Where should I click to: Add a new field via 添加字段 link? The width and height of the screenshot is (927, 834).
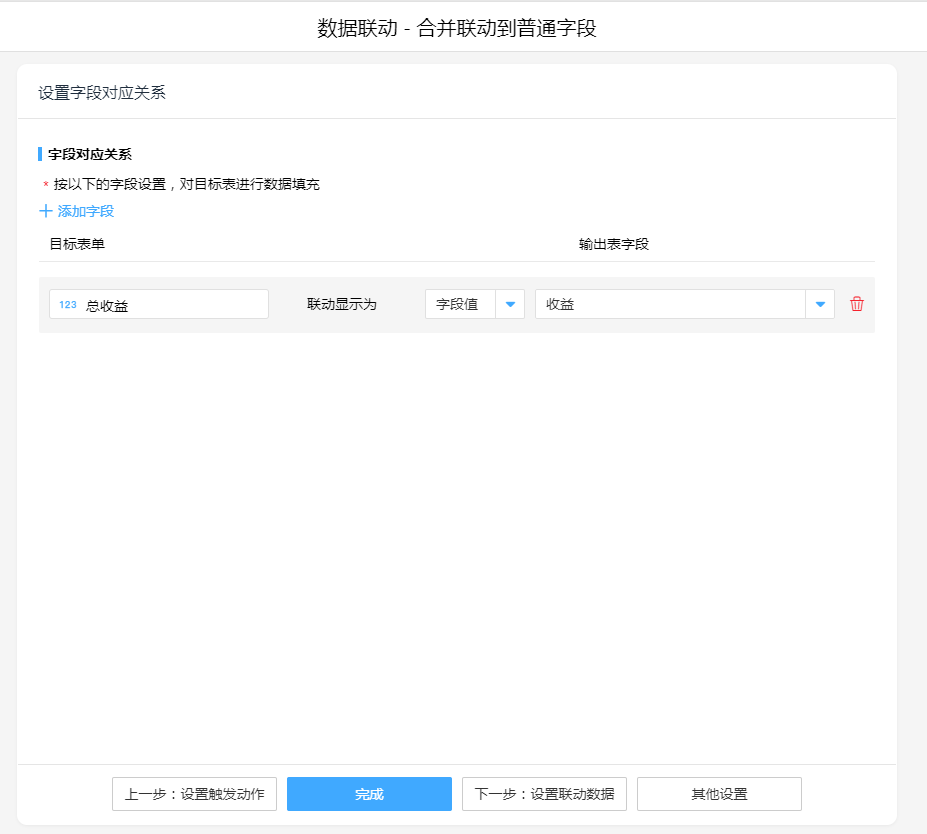[x=85, y=211]
